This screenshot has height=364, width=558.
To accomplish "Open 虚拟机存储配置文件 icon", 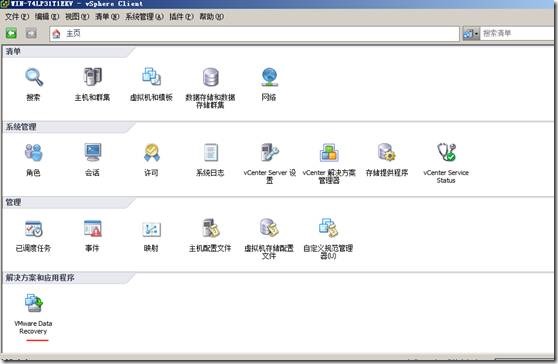I will [x=269, y=228].
